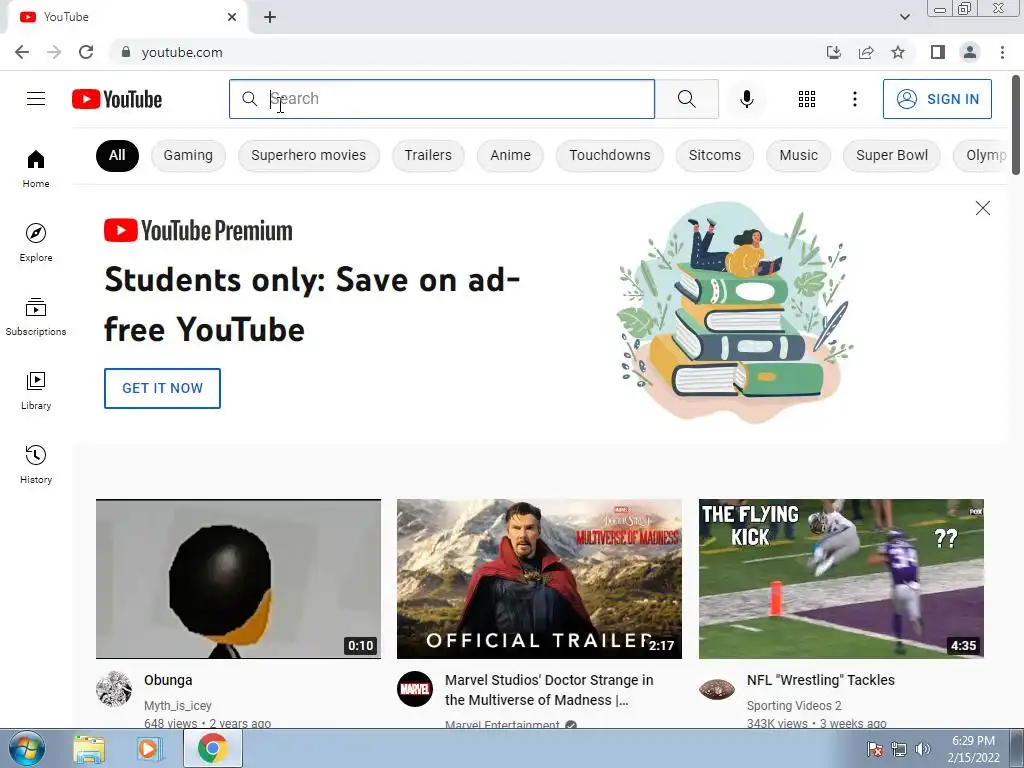Open the Doctor Strange trailer thumbnail

click(x=539, y=579)
